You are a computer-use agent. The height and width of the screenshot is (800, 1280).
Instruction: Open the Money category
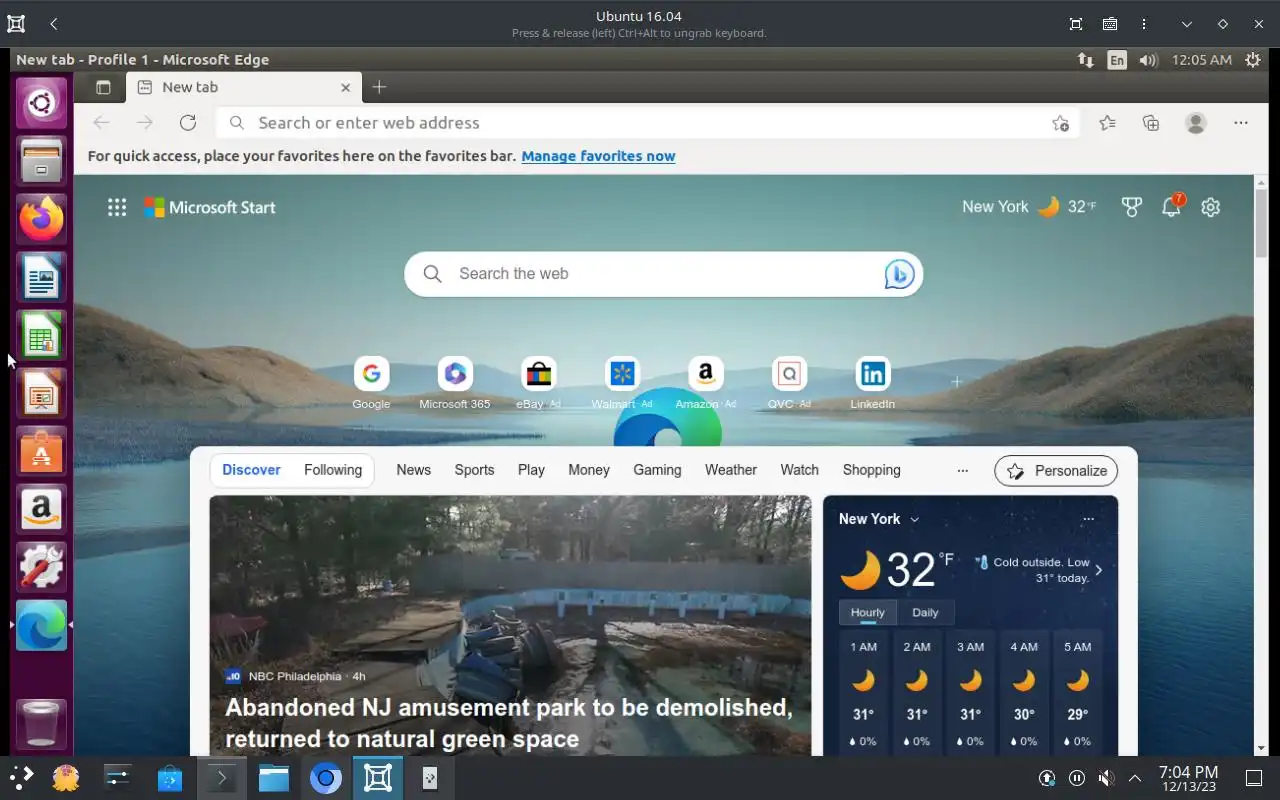pos(589,470)
